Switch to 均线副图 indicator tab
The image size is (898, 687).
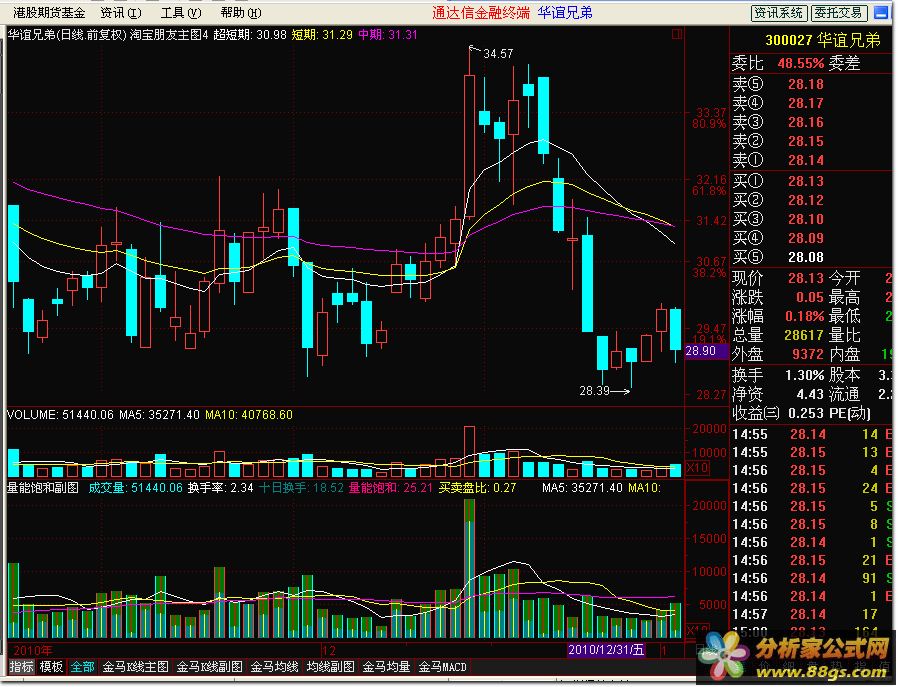click(x=330, y=667)
